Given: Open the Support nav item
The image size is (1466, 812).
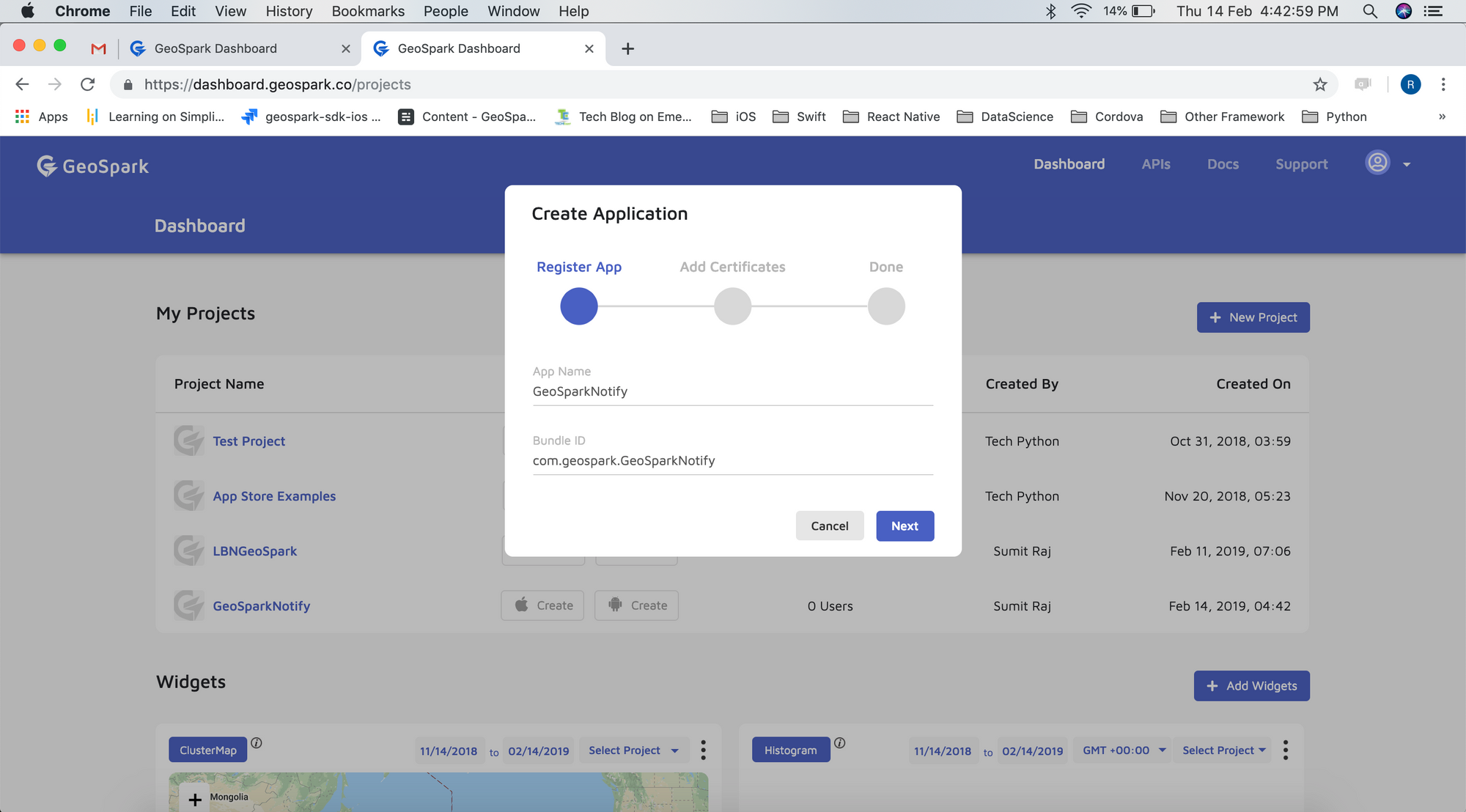Looking at the screenshot, I should 1301,164.
